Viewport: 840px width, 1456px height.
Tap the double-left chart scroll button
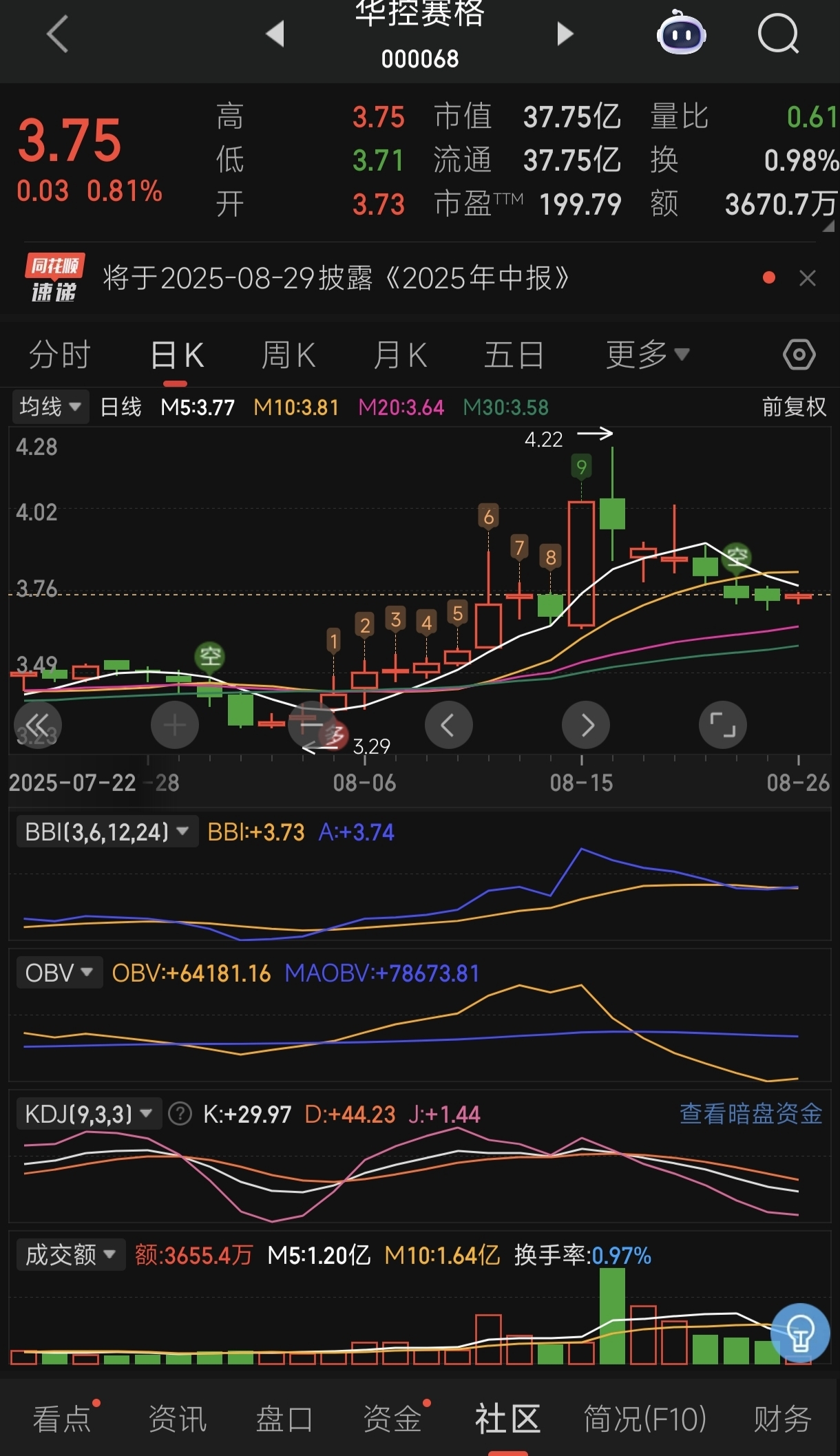pyautogui.click(x=38, y=725)
